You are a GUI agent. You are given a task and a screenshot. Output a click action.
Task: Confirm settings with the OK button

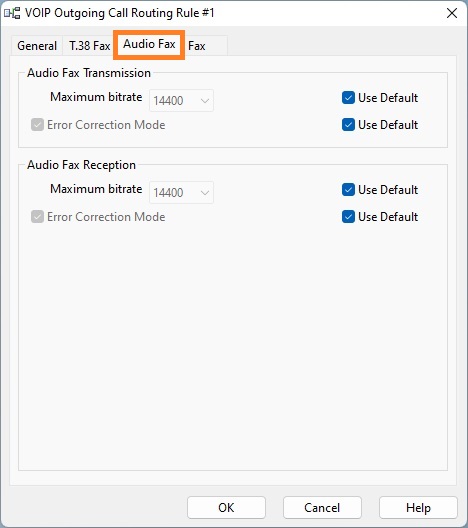point(226,507)
